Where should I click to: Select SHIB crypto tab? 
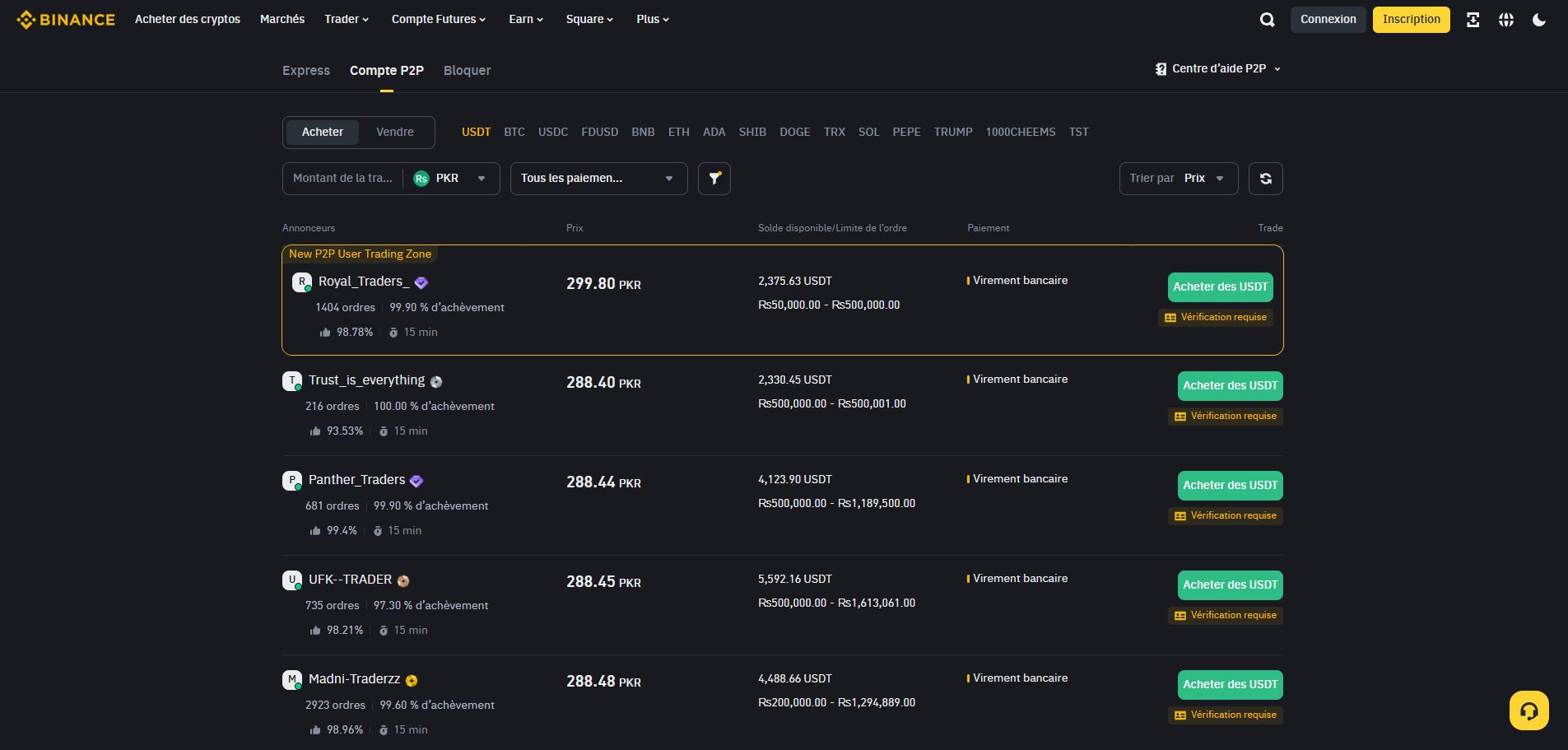(752, 132)
